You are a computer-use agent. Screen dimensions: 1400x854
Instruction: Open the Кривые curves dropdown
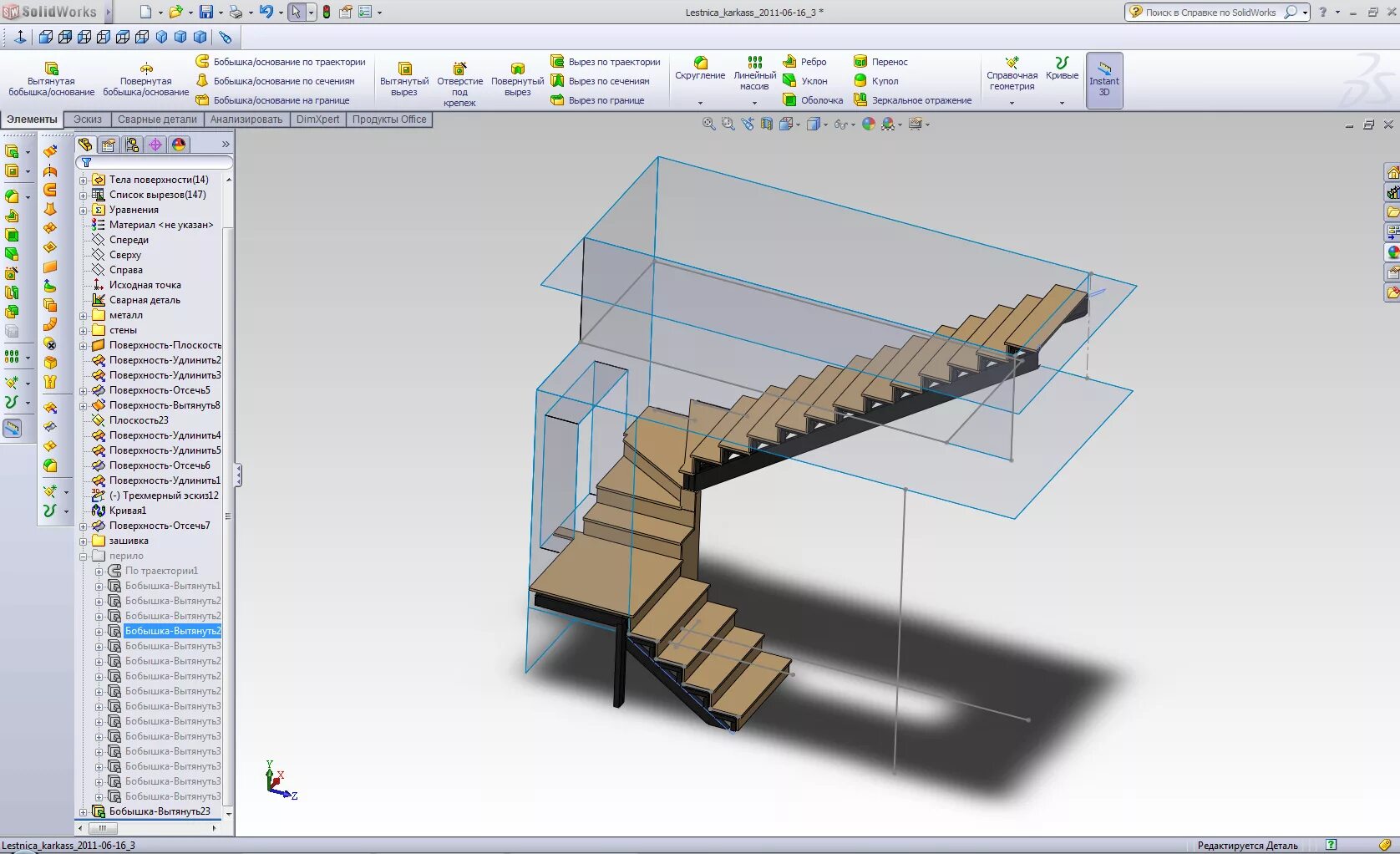coord(1062,103)
